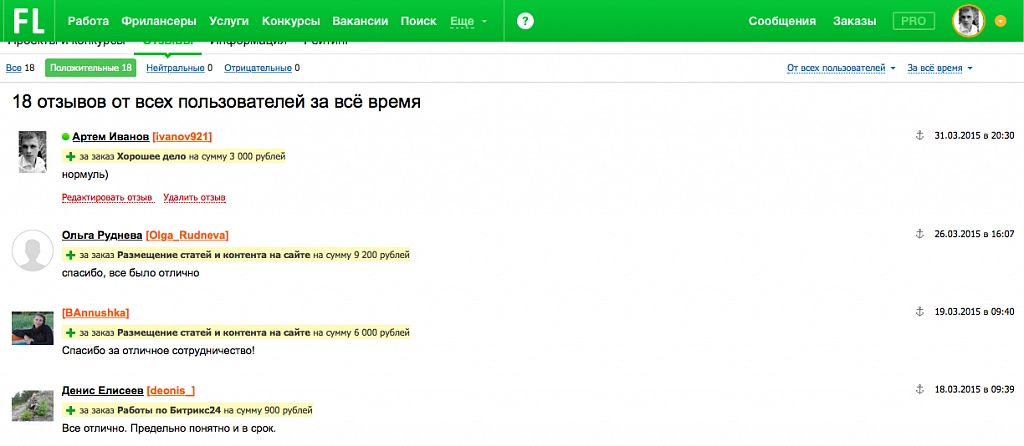The width and height of the screenshot is (1024, 446).
Task: Open the help question mark icon
Action: (x=525, y=21)
